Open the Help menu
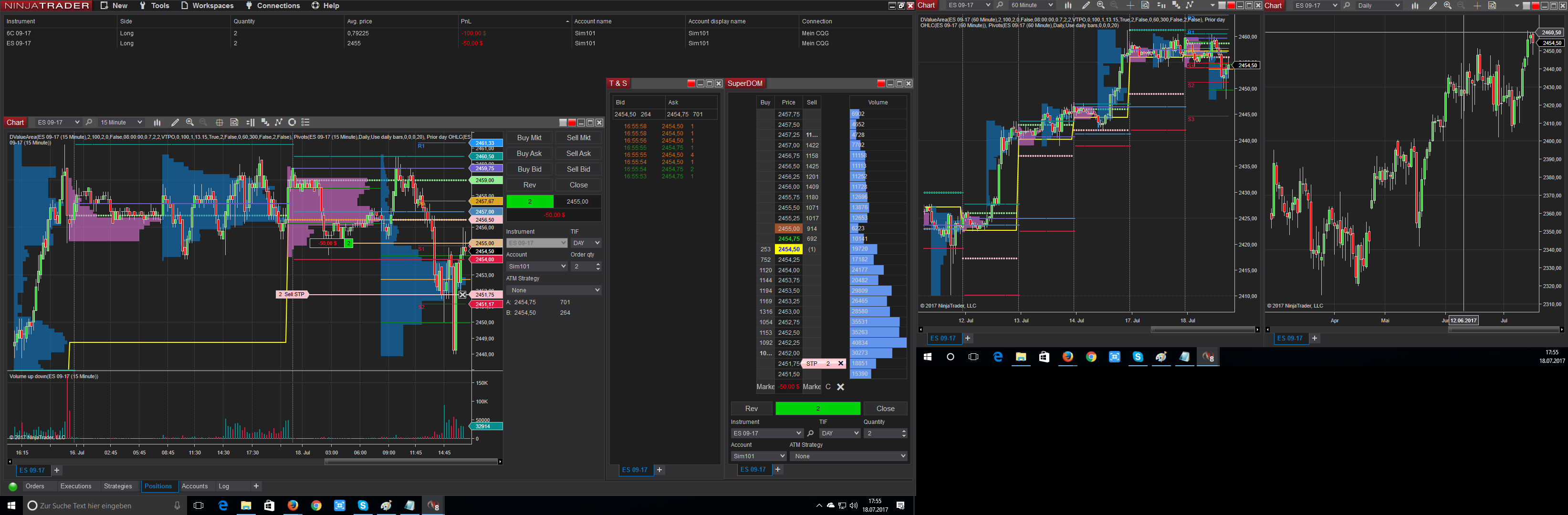Viewport: 1568px width, 515px height. [325, 5]
